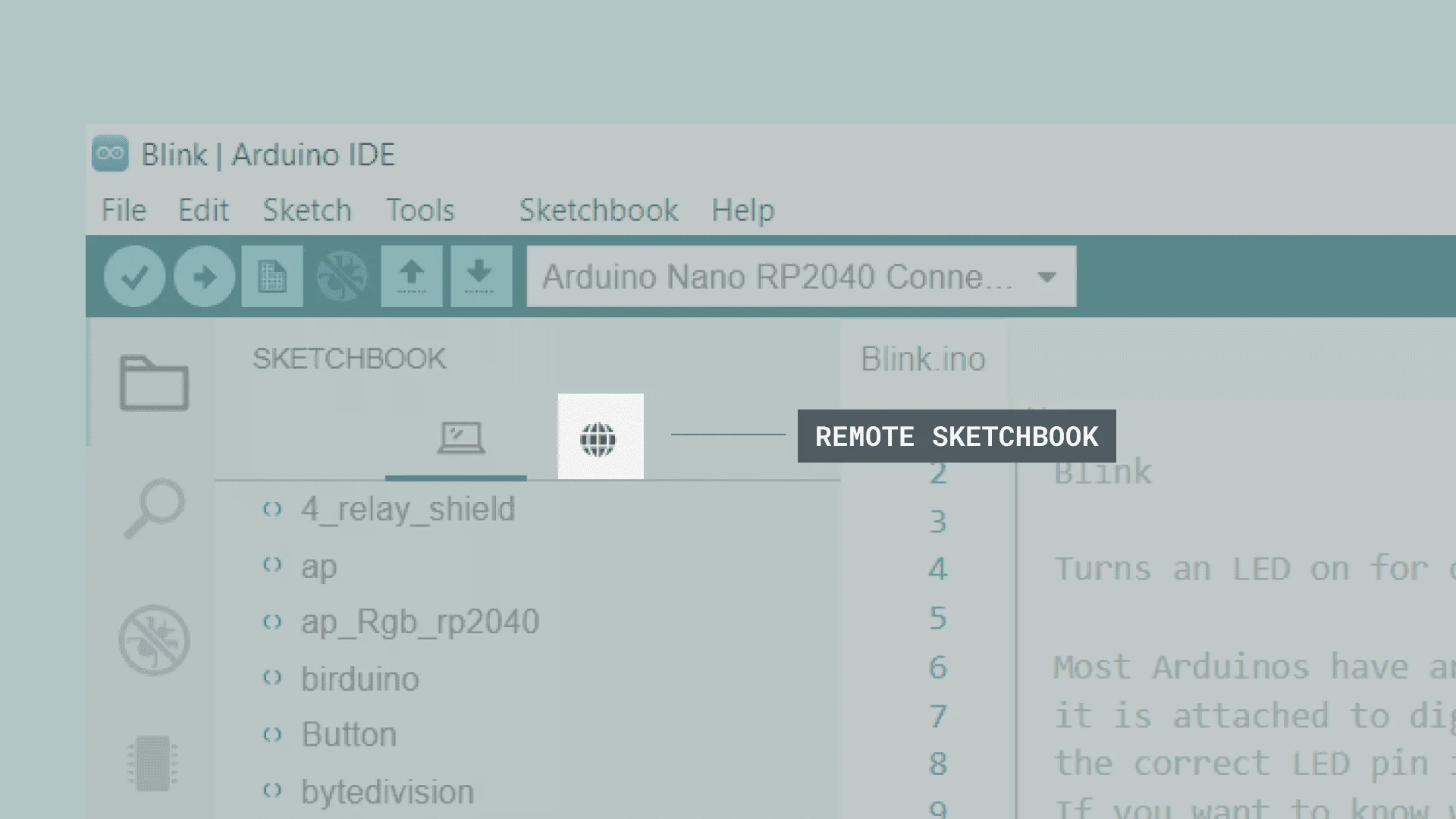1456x819 pixels.
Task: Click the Verify checkmark button
Action: click(x=134, y=277)
